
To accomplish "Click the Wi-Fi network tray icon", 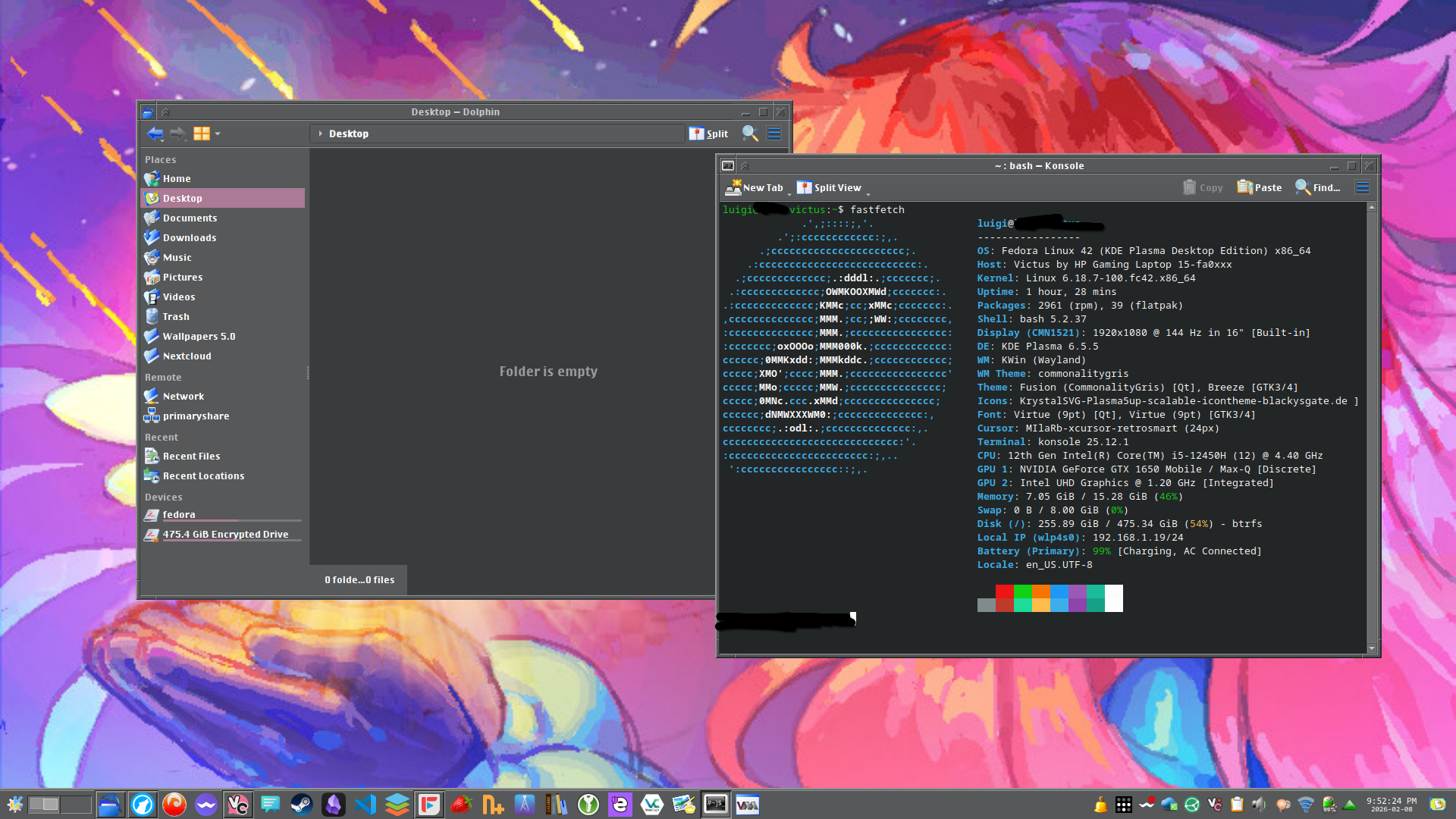I will (x=1305, y=805).
